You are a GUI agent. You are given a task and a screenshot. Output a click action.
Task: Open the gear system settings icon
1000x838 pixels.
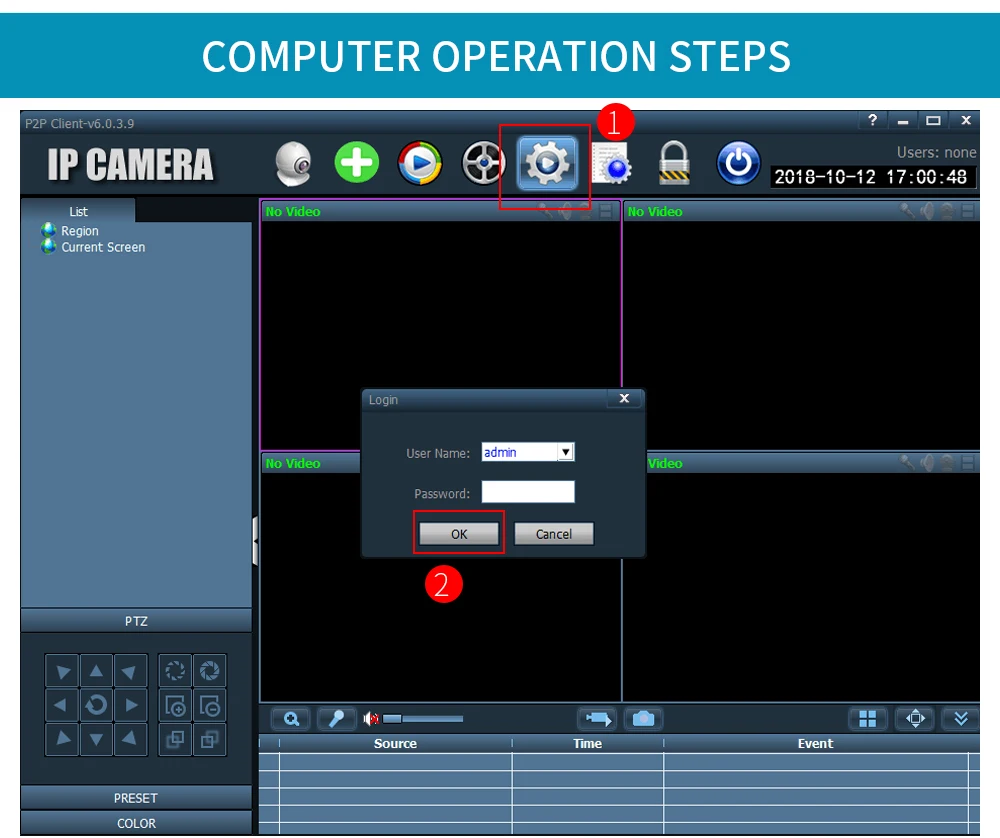[x=547, y=164]
